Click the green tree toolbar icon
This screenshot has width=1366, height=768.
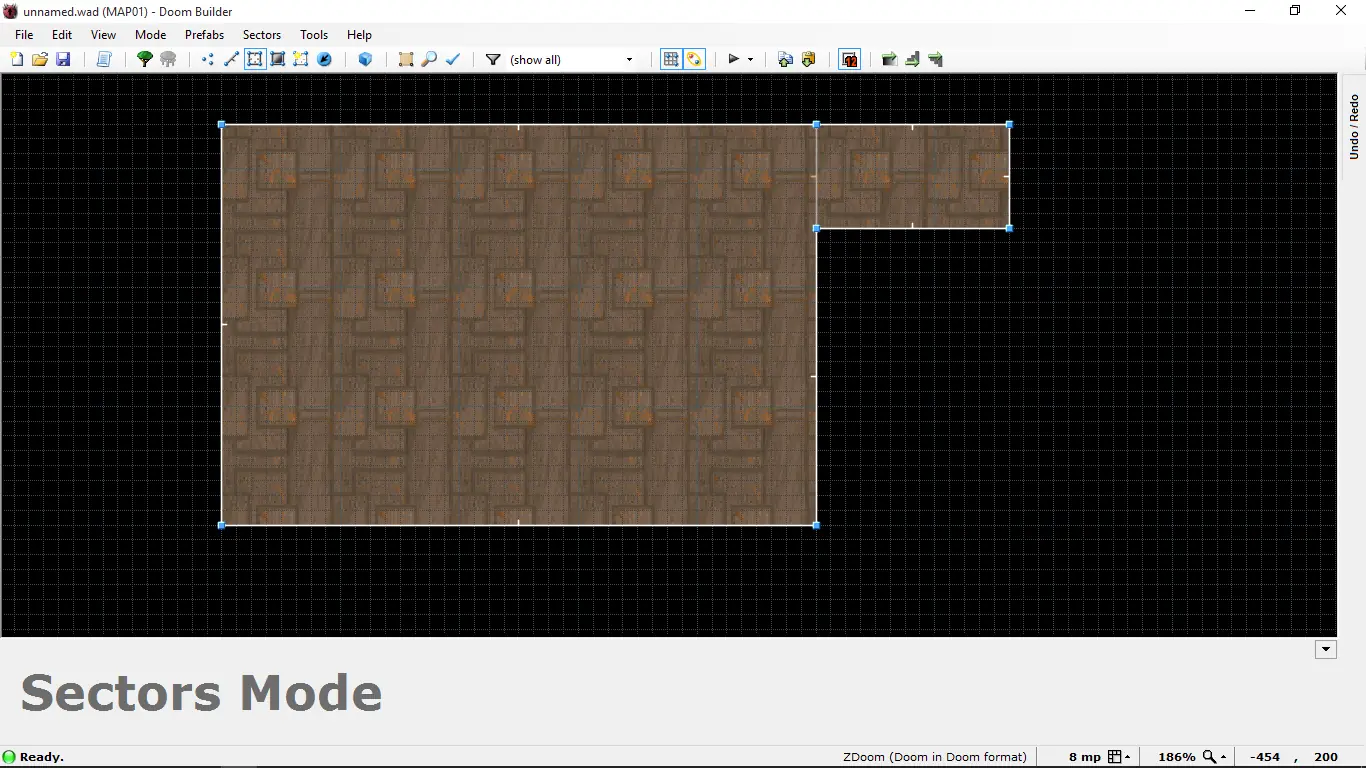click(x=145, y=60)
